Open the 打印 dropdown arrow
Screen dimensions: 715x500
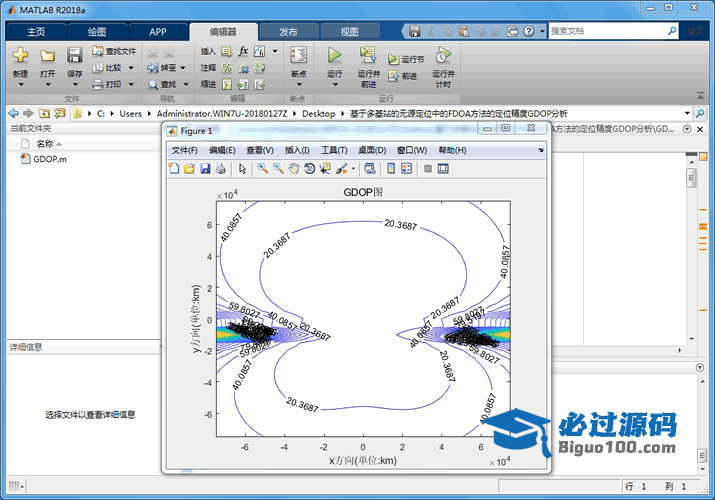(131, 84)
